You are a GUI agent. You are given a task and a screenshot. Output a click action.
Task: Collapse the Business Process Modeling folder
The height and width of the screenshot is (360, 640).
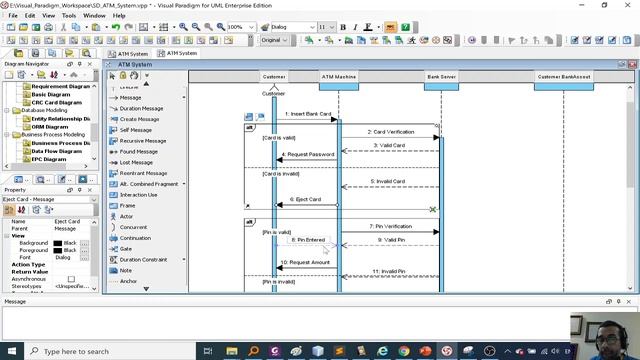pyautogui.click(x=7, y=135)
